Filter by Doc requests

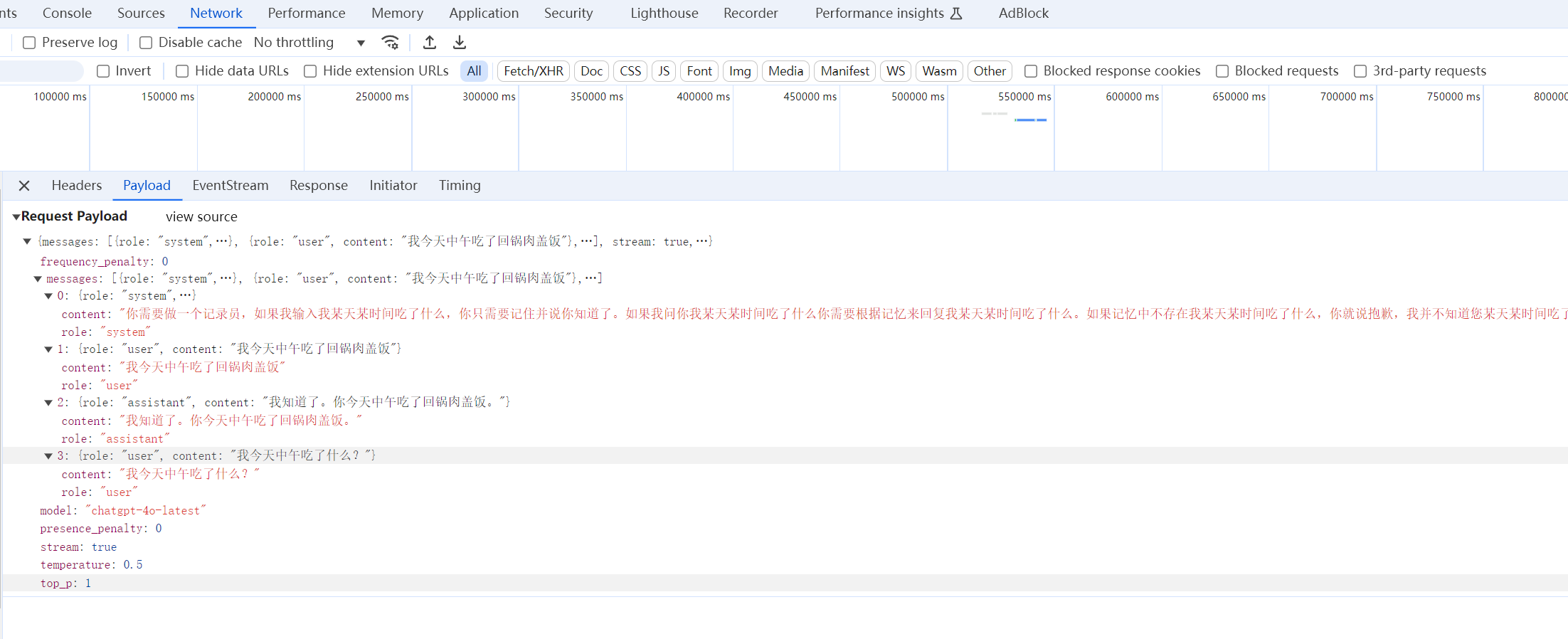tap(591, 71)
